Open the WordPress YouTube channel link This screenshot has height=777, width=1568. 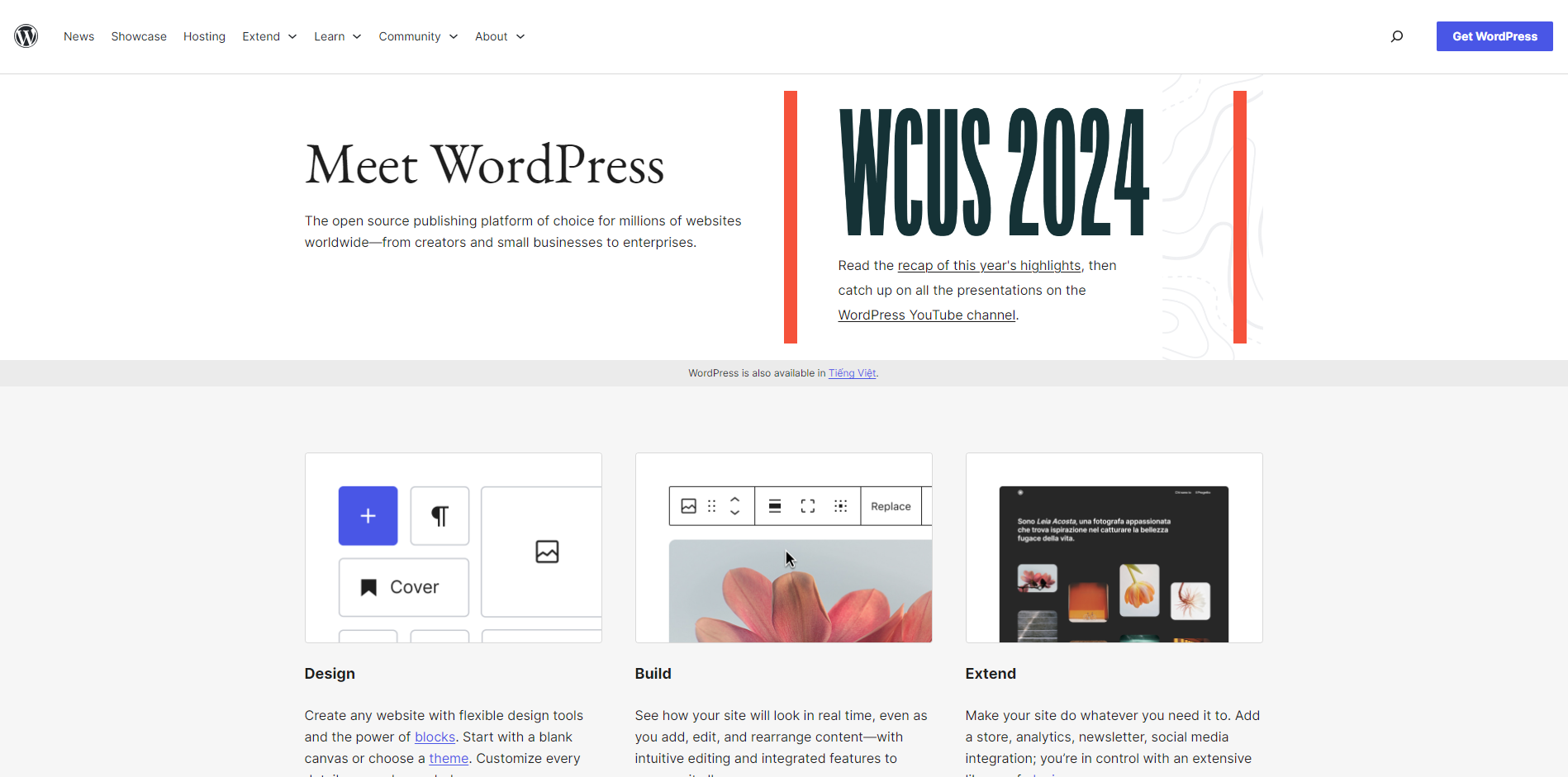tap(927, 315)
